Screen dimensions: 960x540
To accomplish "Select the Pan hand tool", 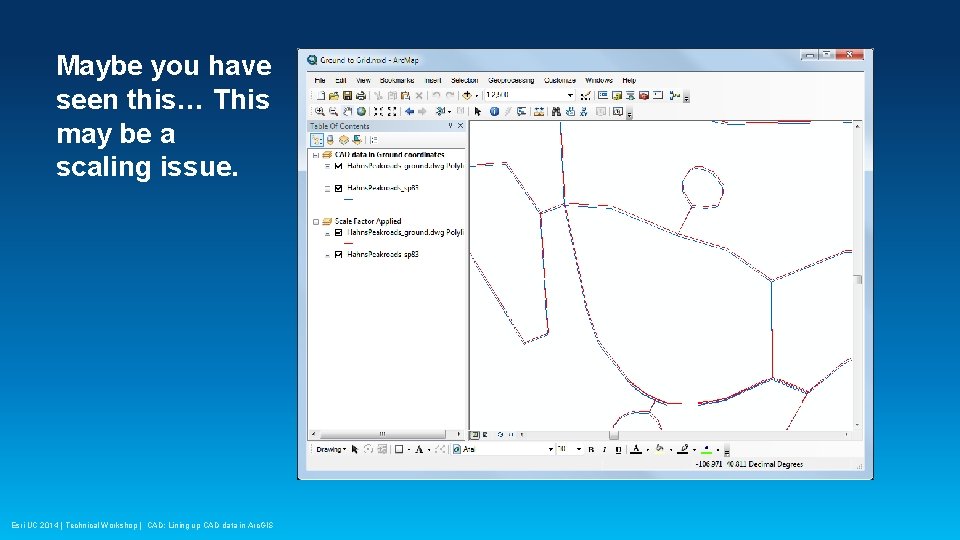I will pos(347,111).
